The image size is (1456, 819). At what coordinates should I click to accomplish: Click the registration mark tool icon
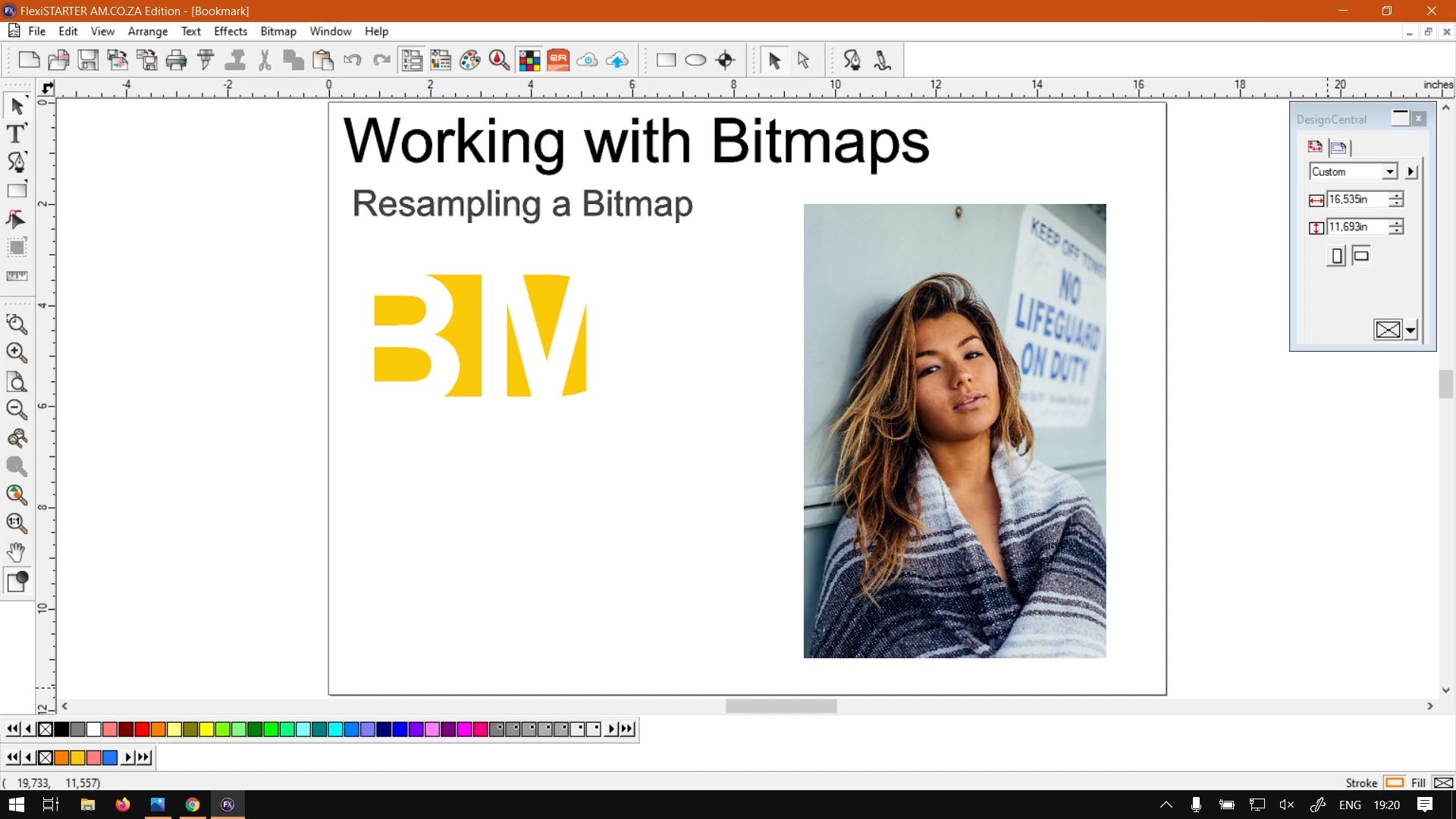pyautogui.click(x=726, y=60)
